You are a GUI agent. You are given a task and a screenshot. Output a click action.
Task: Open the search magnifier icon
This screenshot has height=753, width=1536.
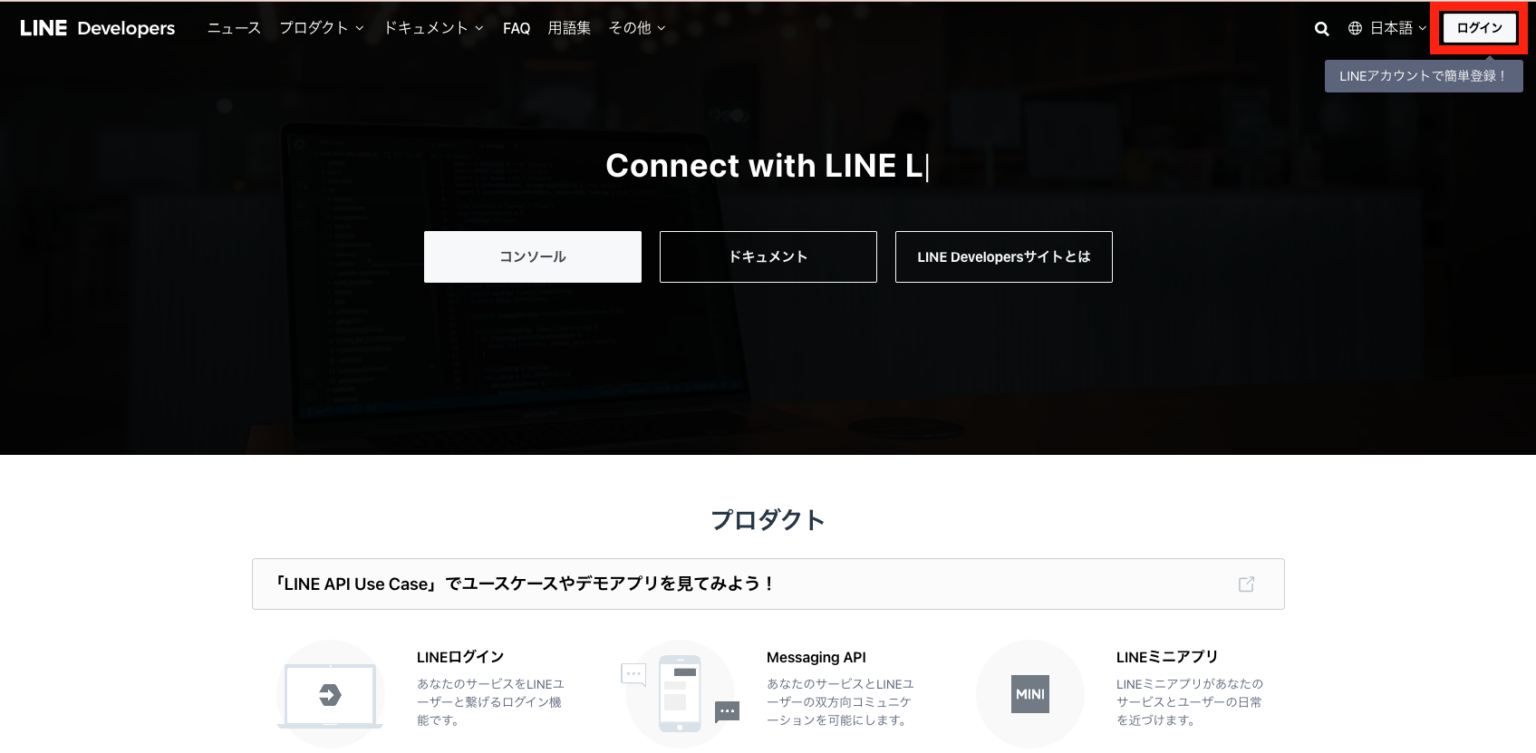(x=1321, y=28)
